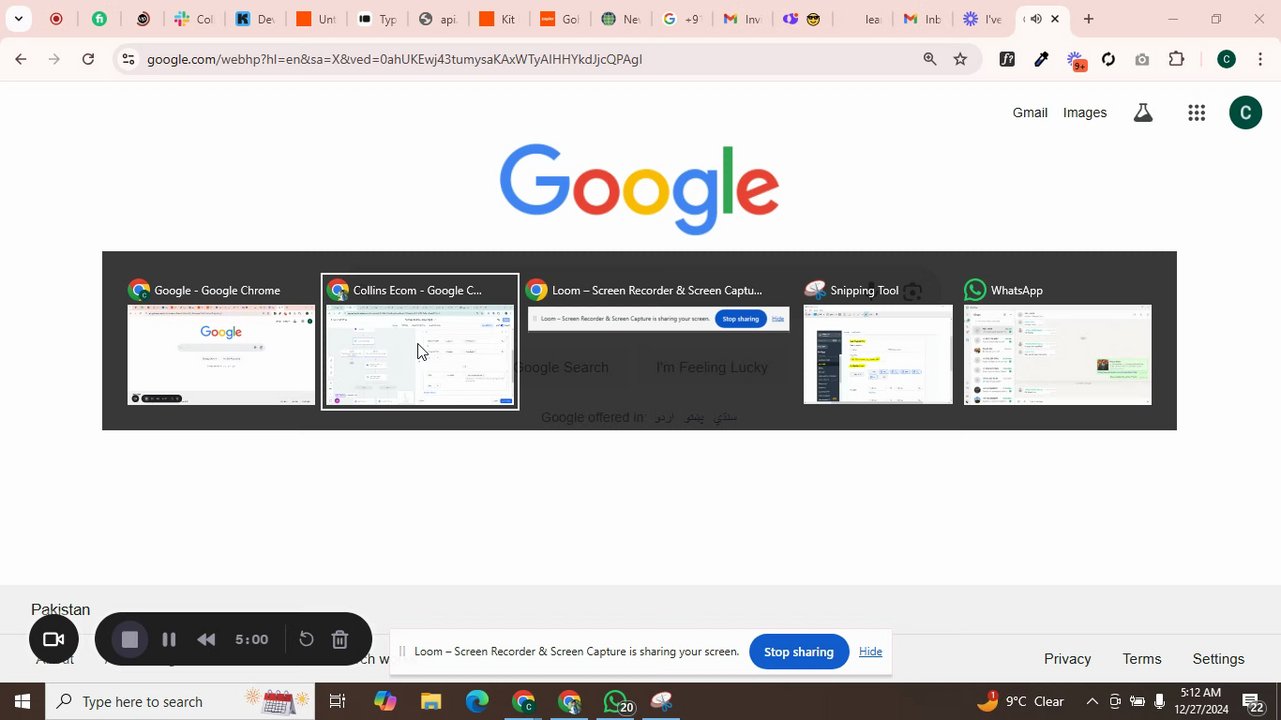This screenshot has width=1281, height=720.
Task: Click the extension icon with 9+ badge
Action: (x=1076, y=60)
